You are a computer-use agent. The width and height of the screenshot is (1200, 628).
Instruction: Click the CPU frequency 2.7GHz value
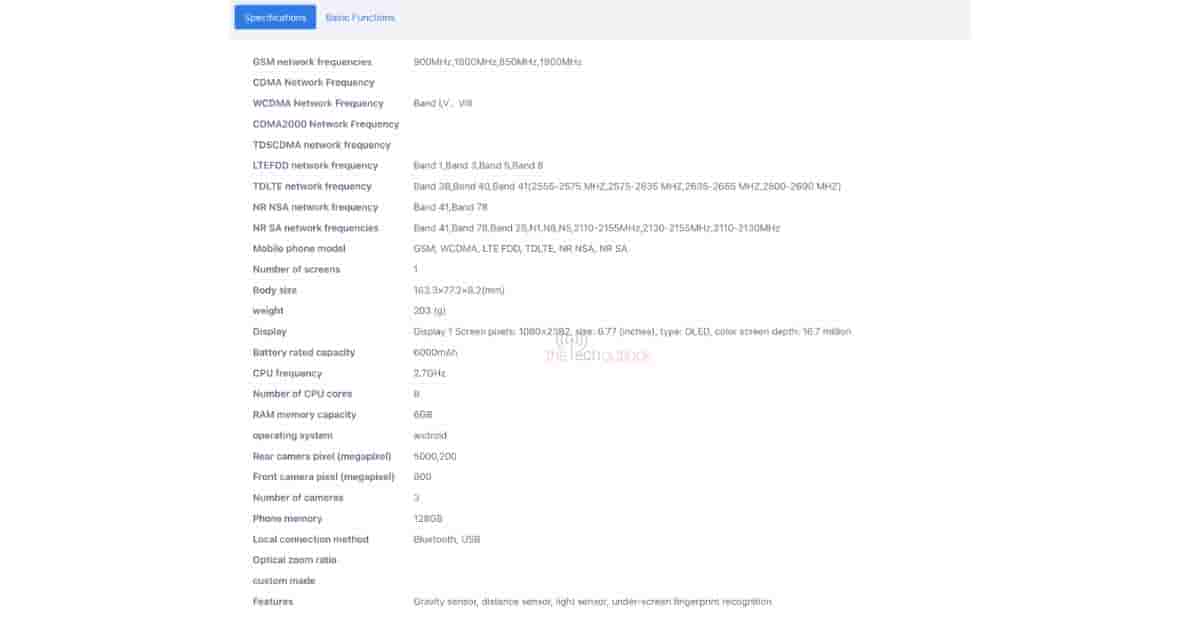429,373
